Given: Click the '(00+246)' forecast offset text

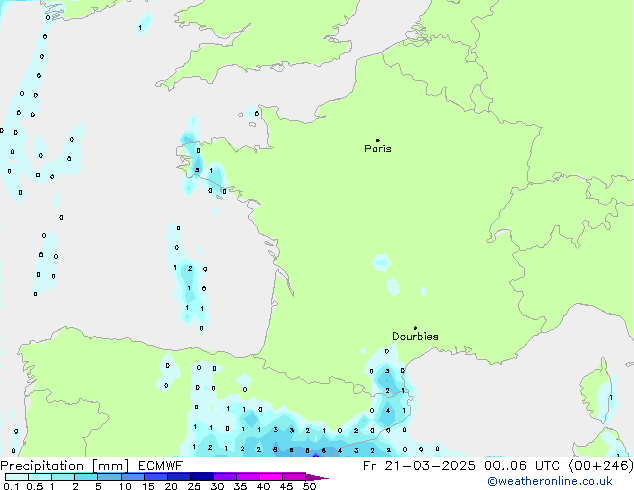Looking at the screenshot, I should coord(601,466).
